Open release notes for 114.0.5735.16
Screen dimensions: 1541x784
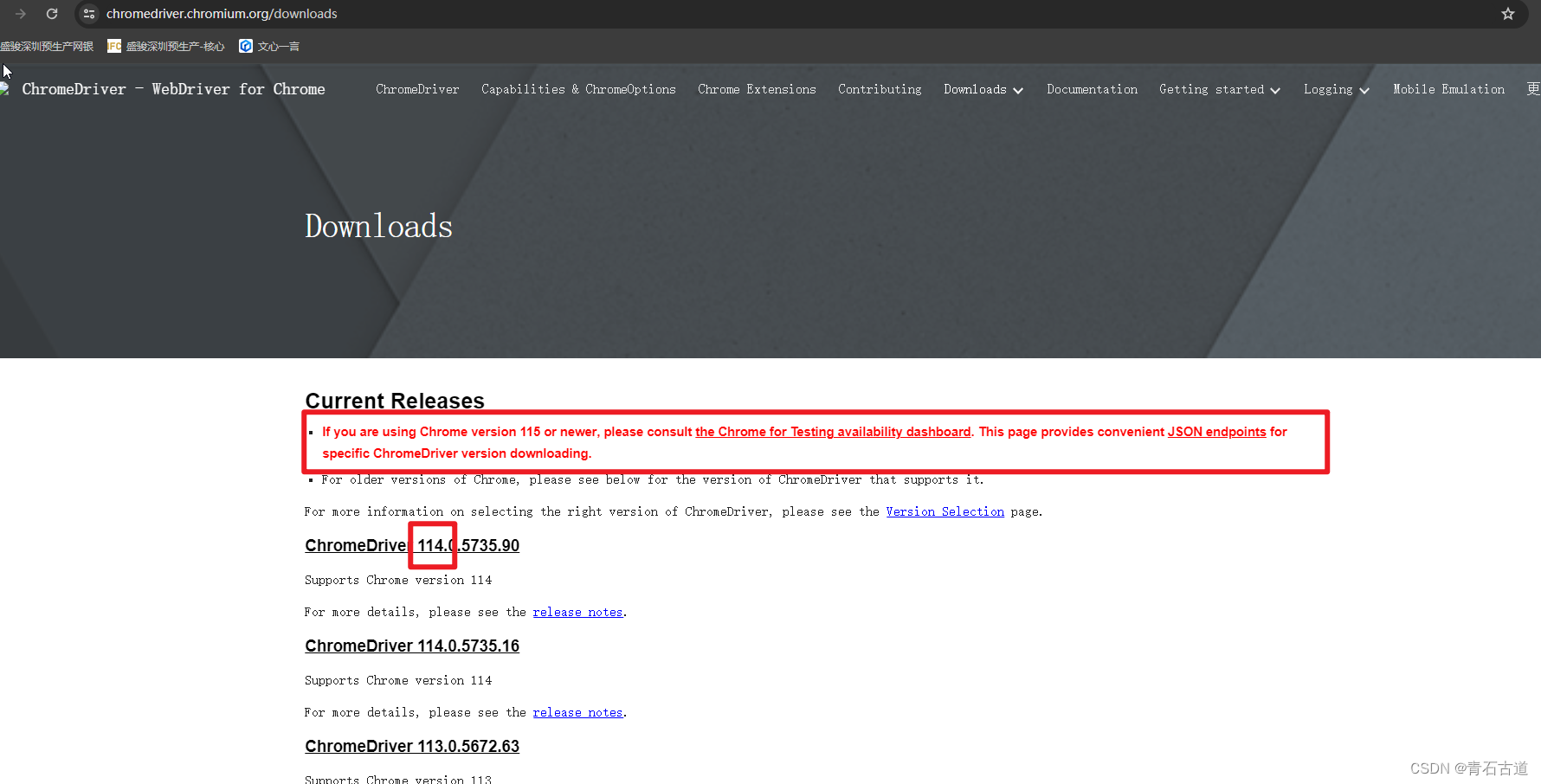(577, 713)
